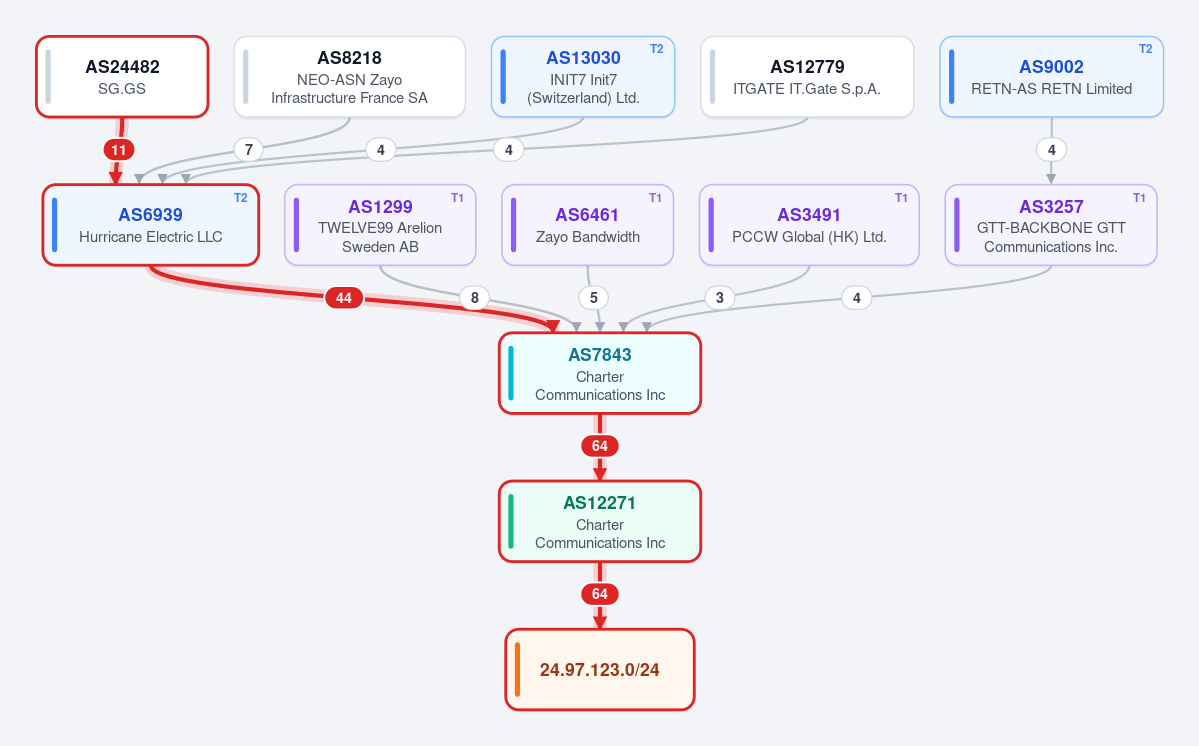Click the 24.97.123.0/24 prefix box
The height and width of the screenshot is (746, 1199).
tap(600, 670)
